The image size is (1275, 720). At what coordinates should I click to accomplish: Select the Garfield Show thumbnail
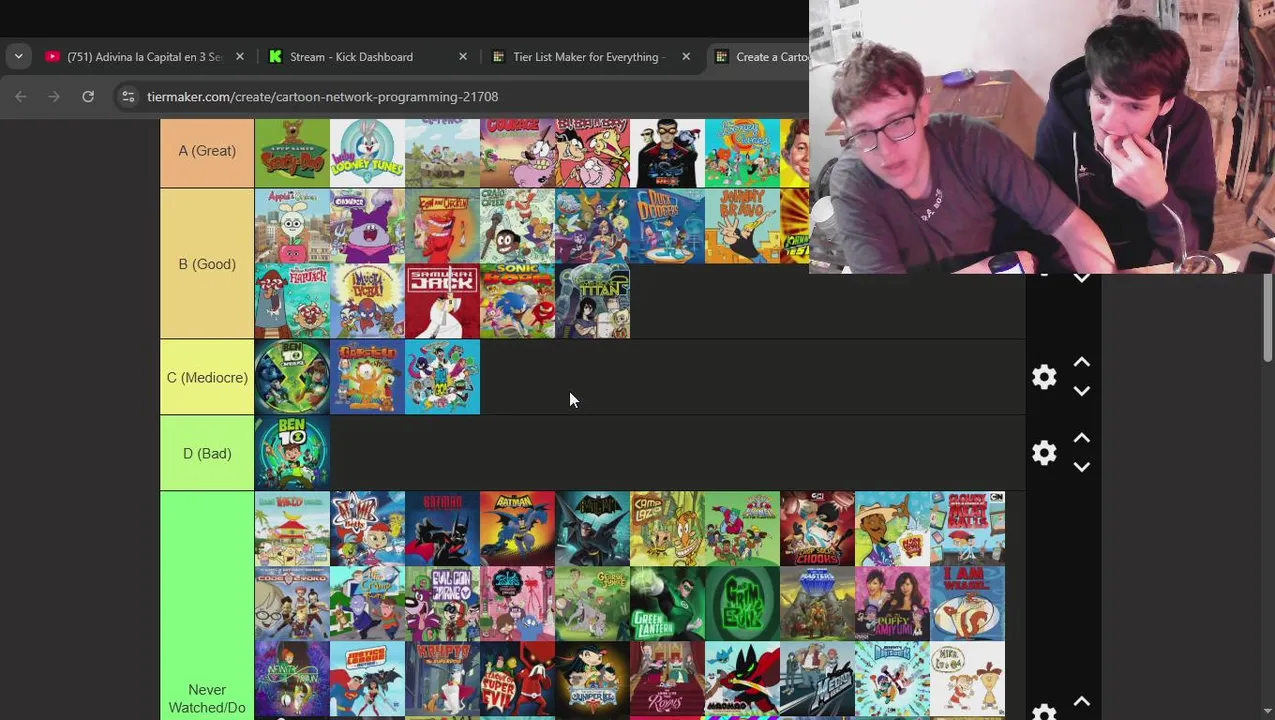click(x=367, y=377)
